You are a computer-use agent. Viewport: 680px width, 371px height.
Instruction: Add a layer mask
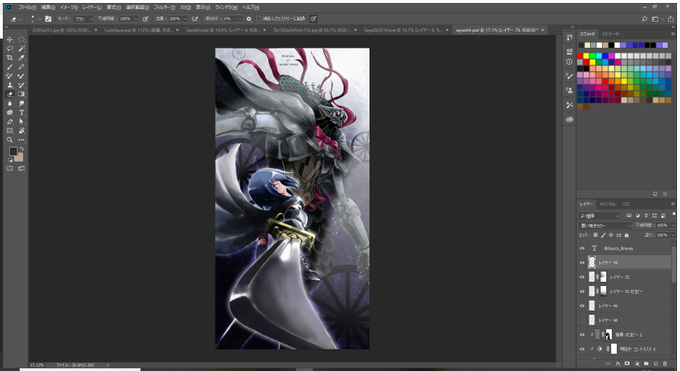(627, 363)
